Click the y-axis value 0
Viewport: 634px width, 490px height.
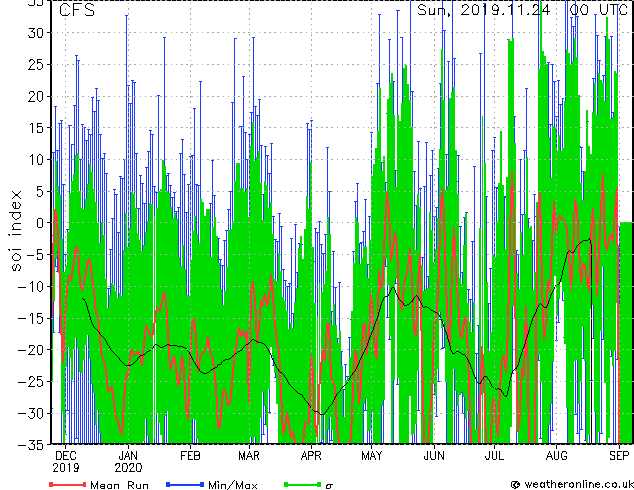point(40,223)
